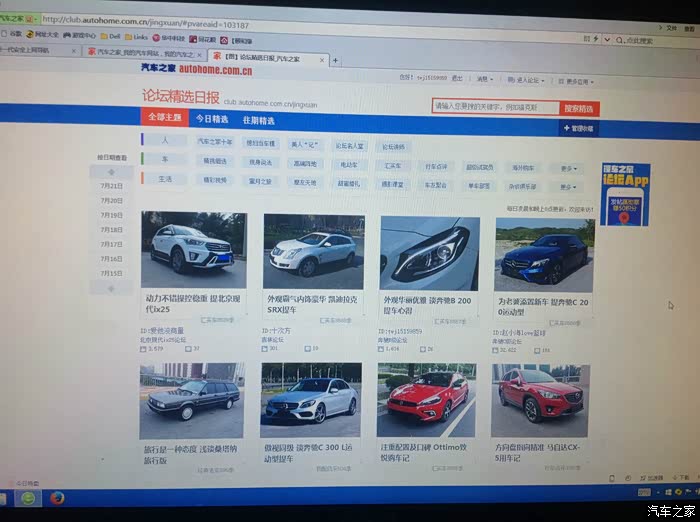Open the white Hyundai ix25 post thumbnail

(193, 250)
